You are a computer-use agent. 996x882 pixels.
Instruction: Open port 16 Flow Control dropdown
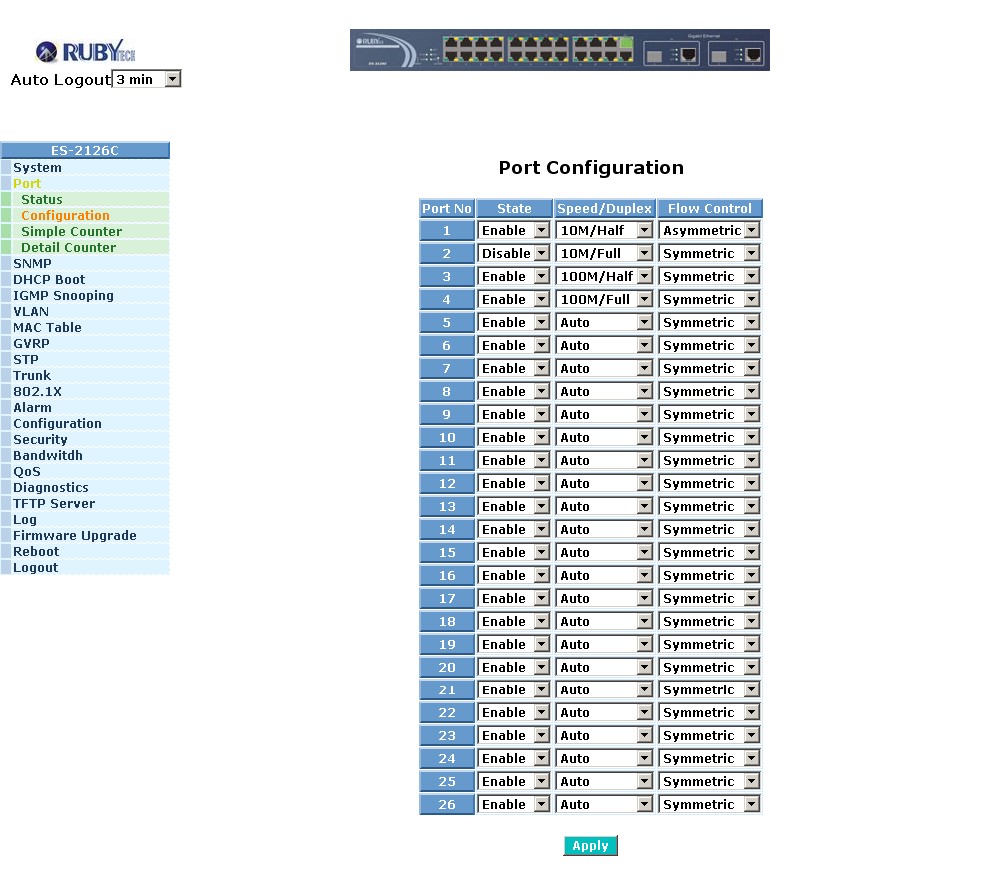(x=710, y=575)
